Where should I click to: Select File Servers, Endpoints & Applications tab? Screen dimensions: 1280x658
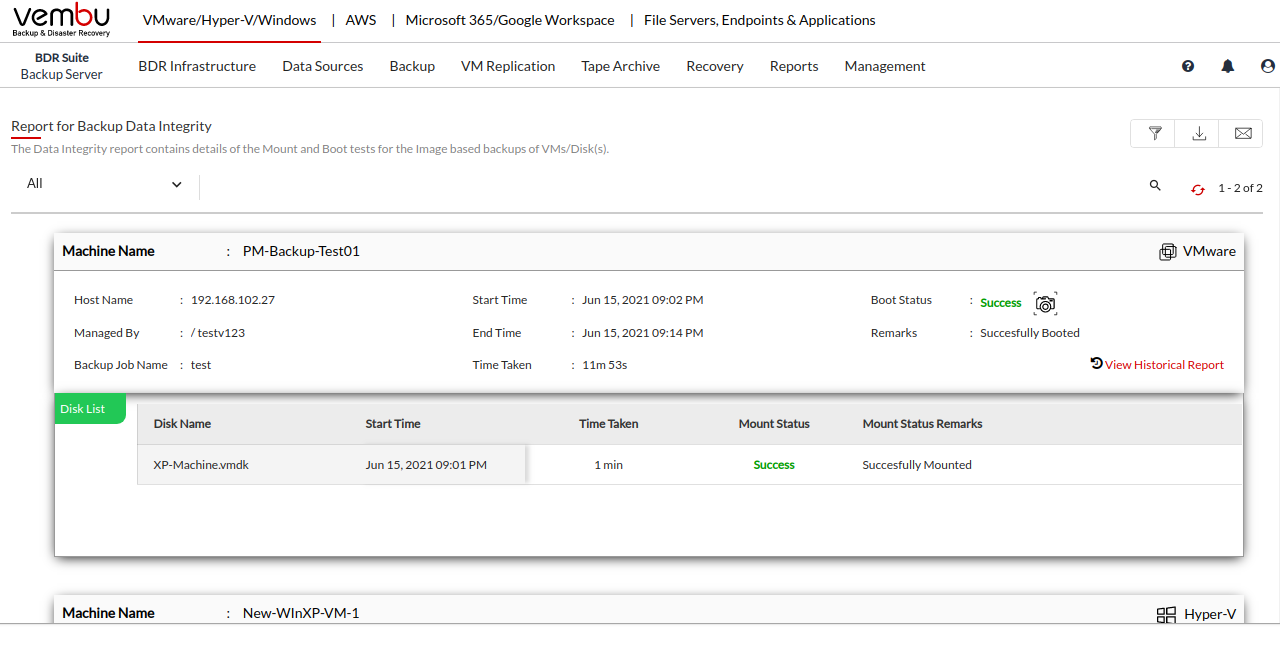759,20
